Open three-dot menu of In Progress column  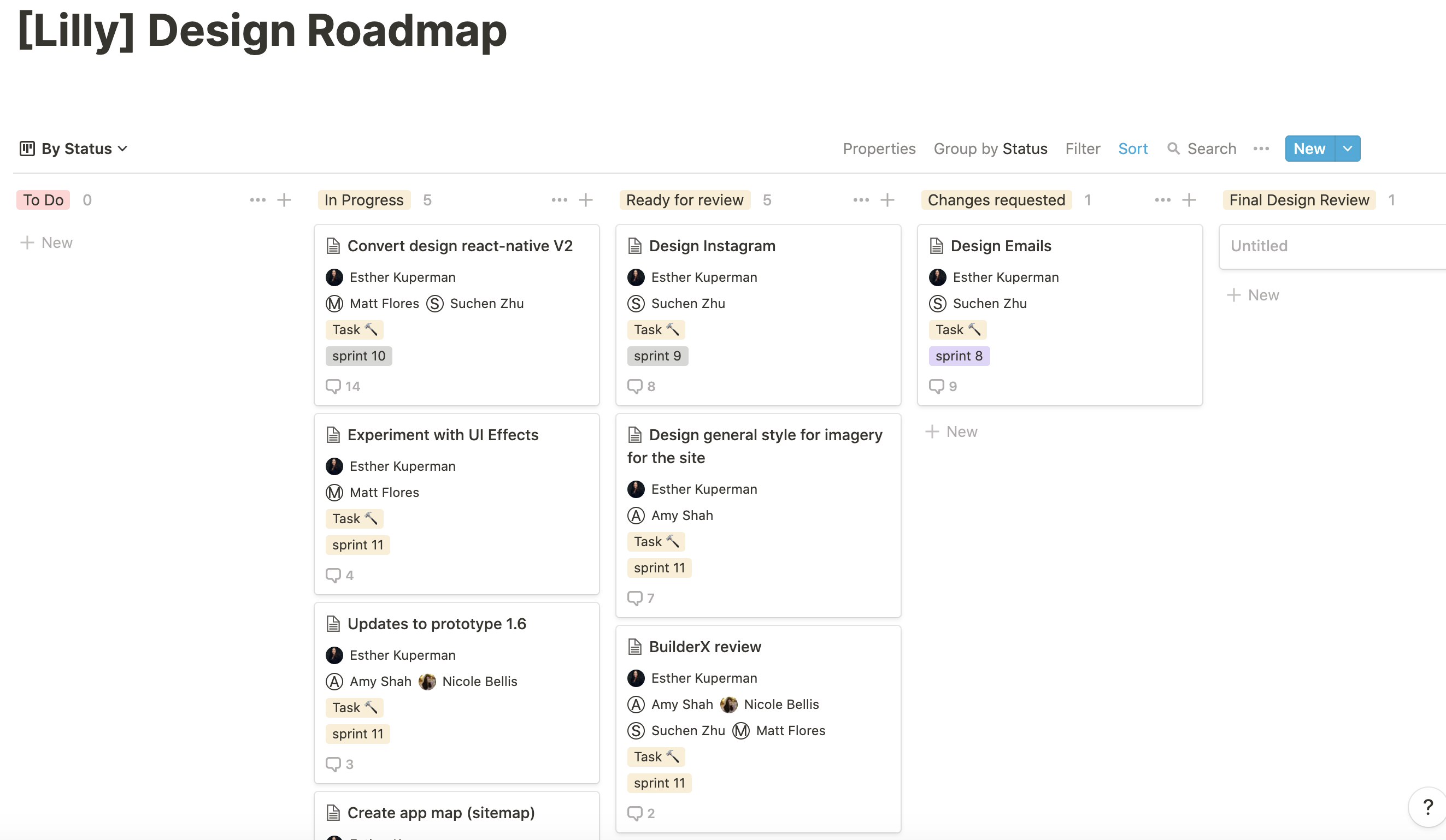559,200
